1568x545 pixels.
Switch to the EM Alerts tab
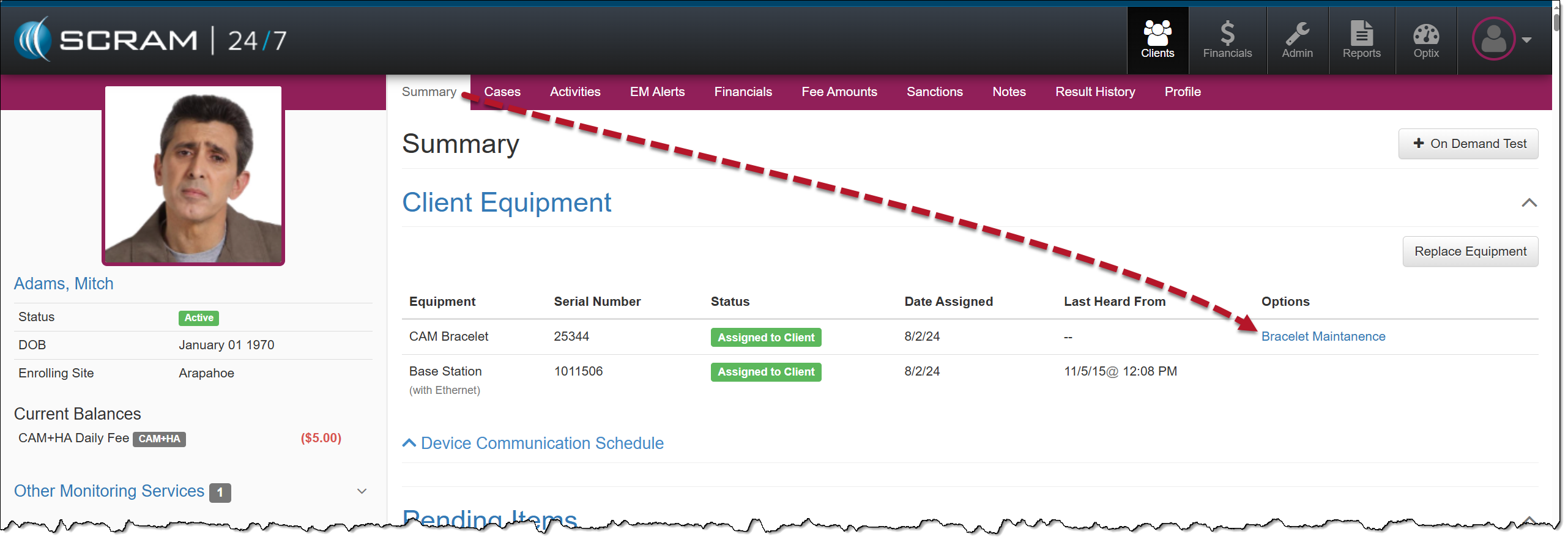657,92
